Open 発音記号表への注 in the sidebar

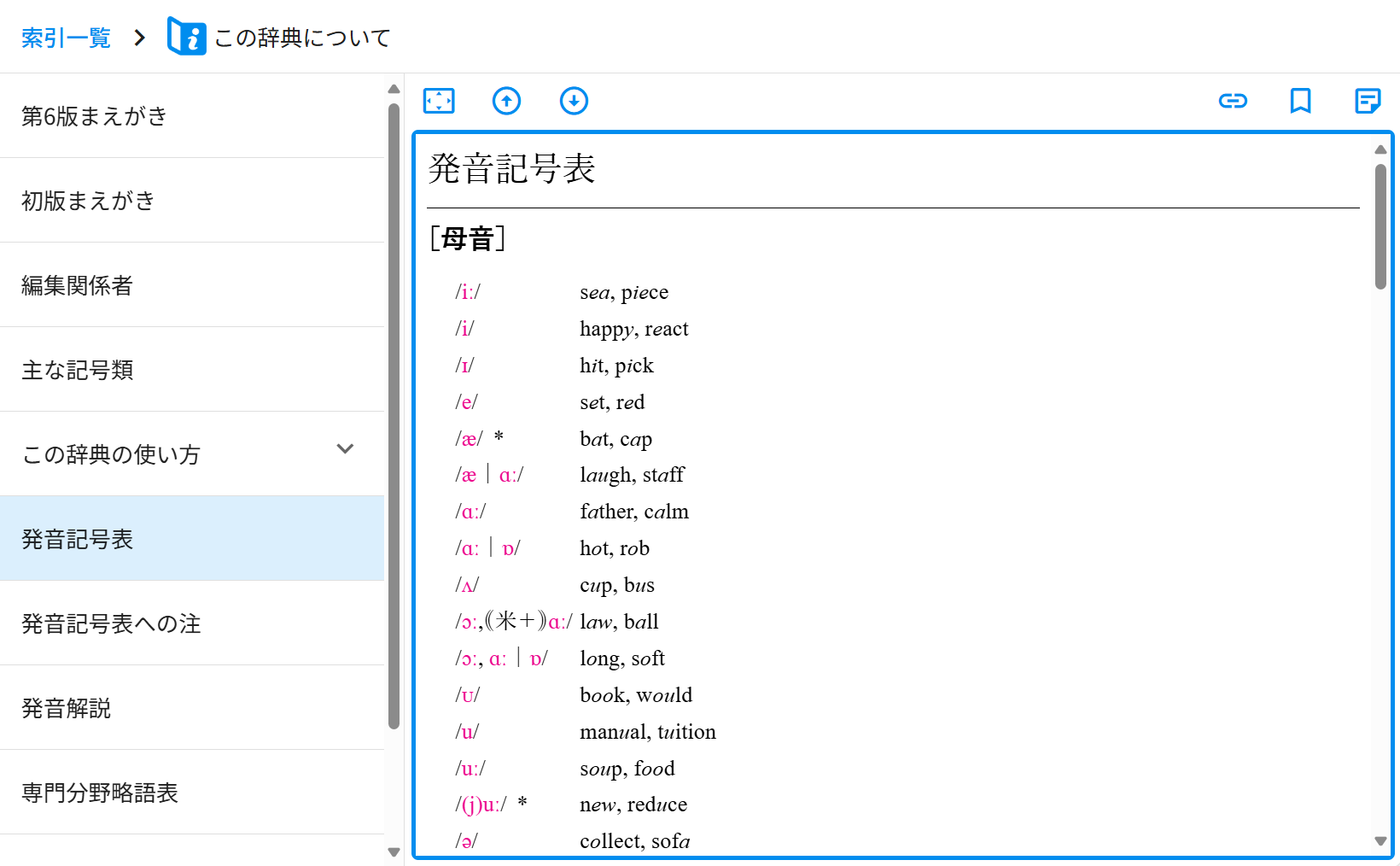[192, 623]
